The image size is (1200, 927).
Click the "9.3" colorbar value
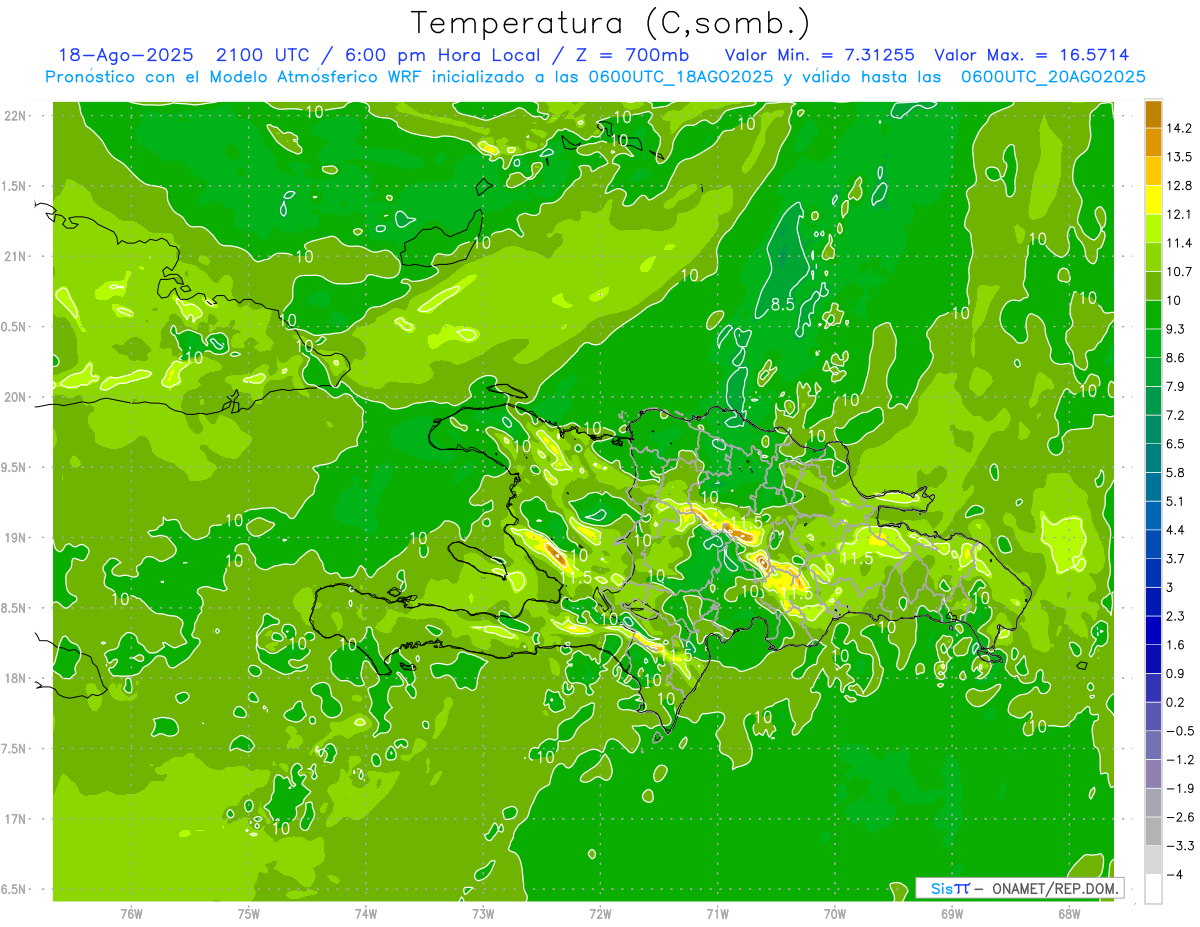tap(1175, 329)
